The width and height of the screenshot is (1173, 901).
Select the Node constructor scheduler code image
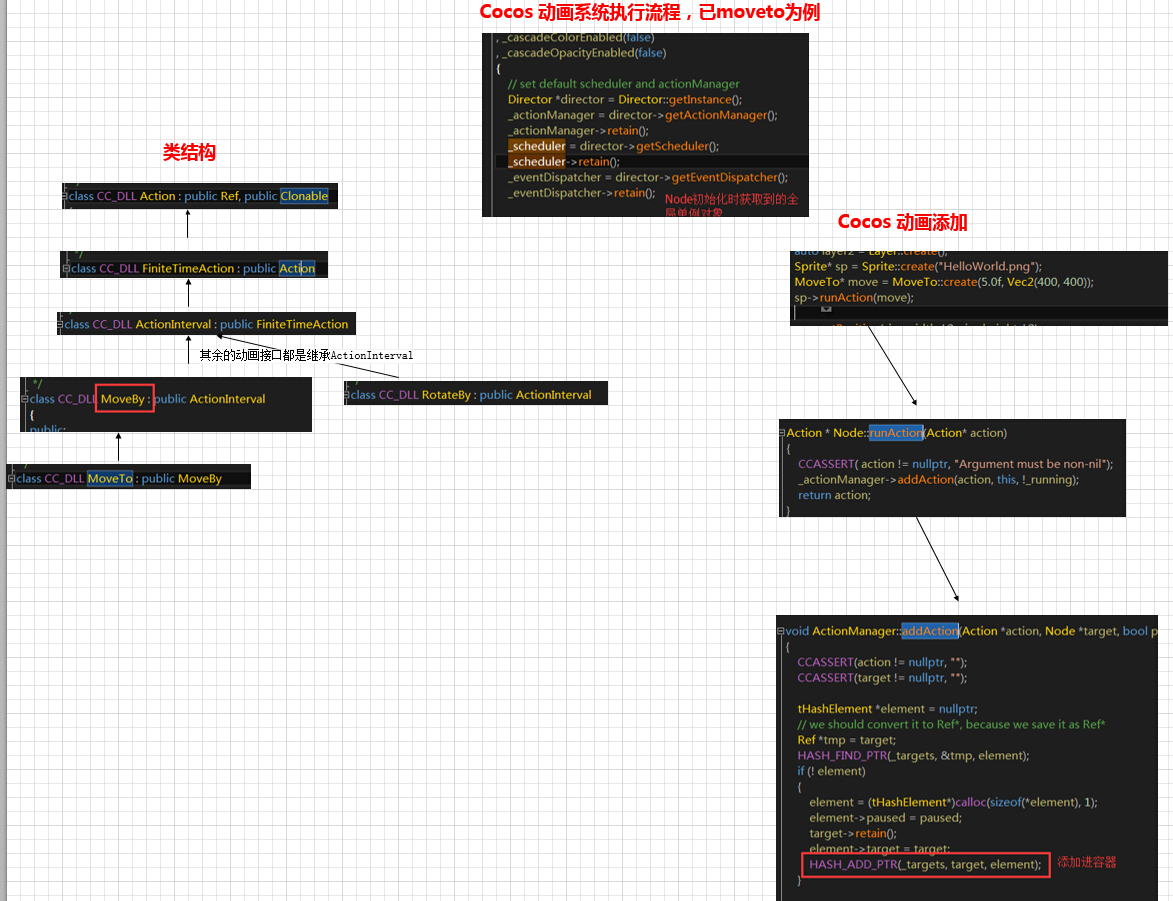pyautogui.click(x=646, y=125)
